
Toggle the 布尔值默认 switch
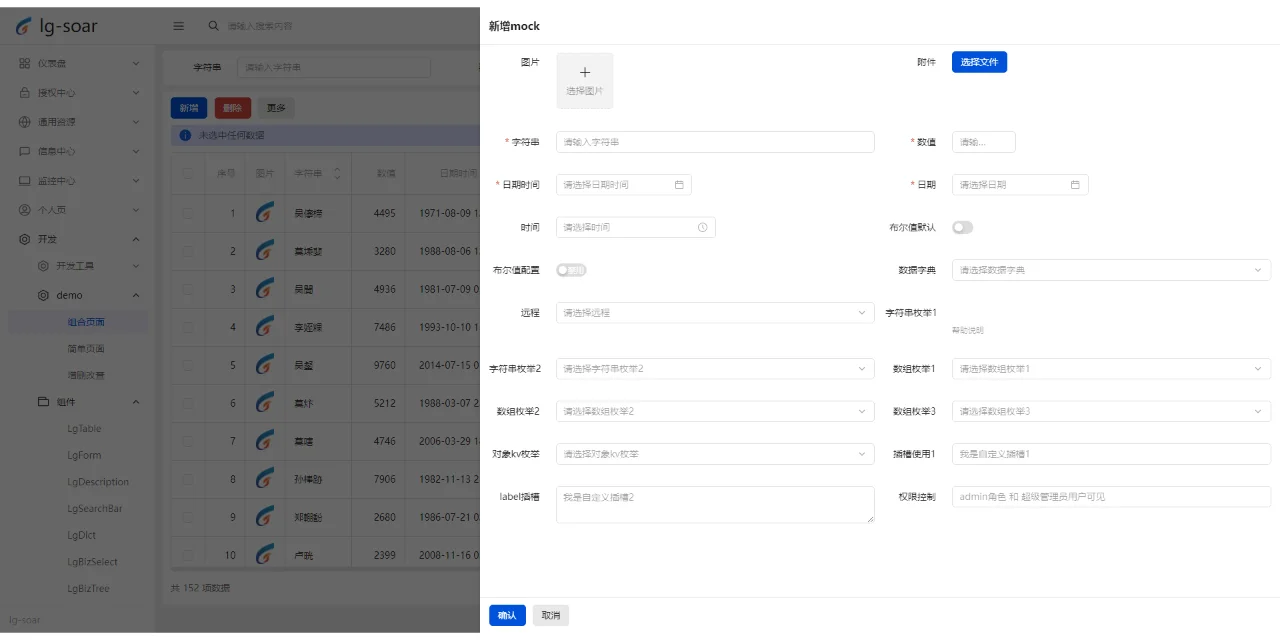coord(962,227)
